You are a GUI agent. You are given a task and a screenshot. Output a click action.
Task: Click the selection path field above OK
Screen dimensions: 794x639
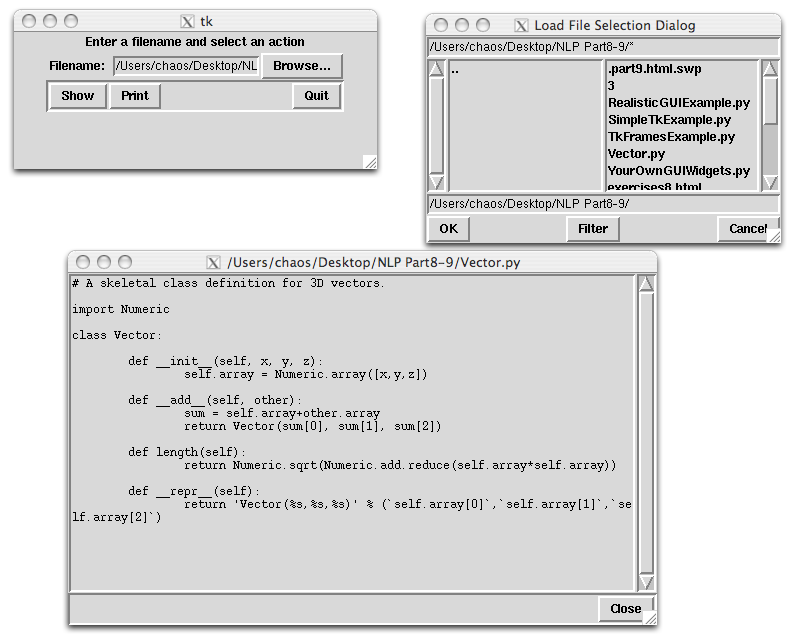point(603,203)
